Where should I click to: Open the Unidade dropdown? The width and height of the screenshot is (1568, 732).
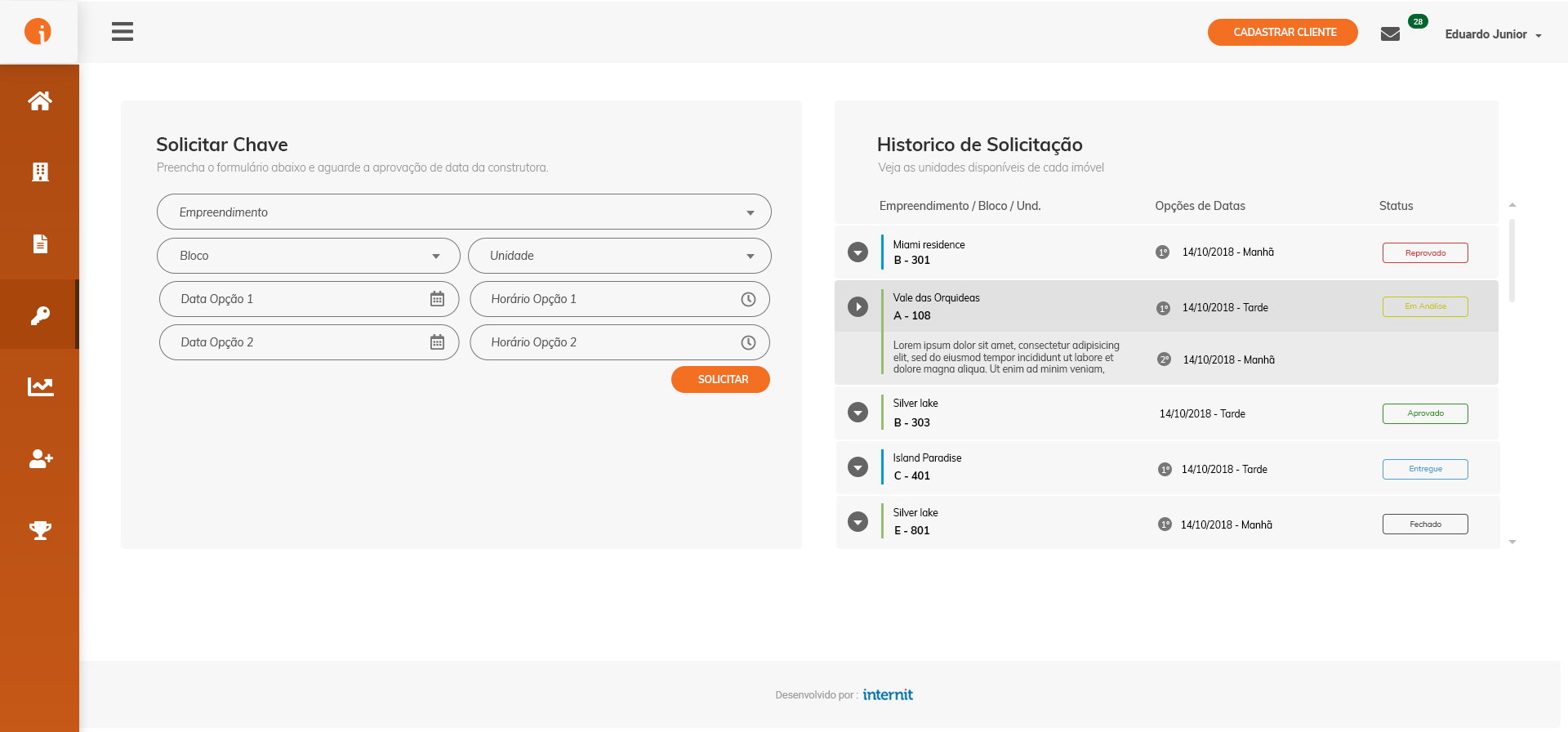(619, 256)
